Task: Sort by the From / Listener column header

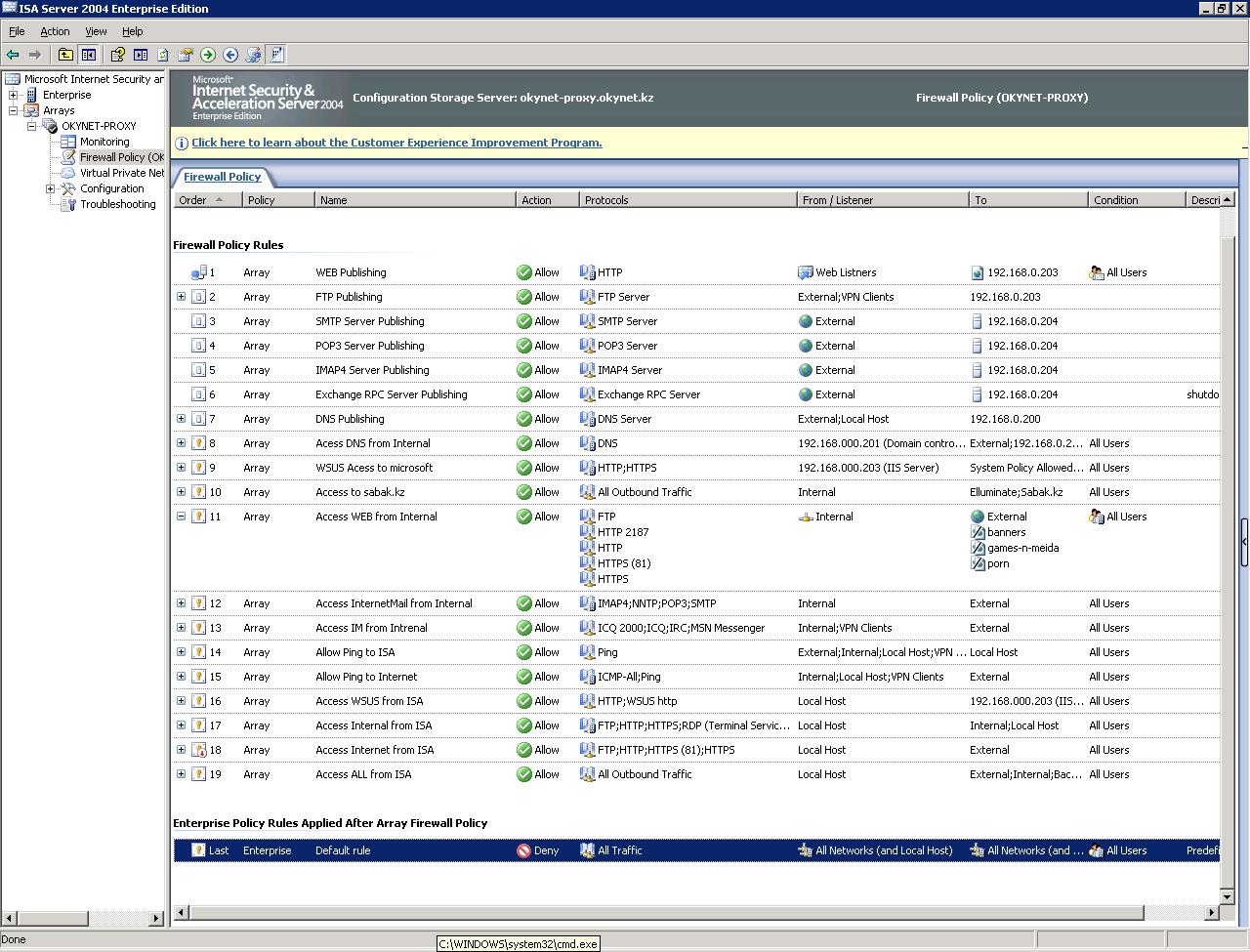Action: 883,199
